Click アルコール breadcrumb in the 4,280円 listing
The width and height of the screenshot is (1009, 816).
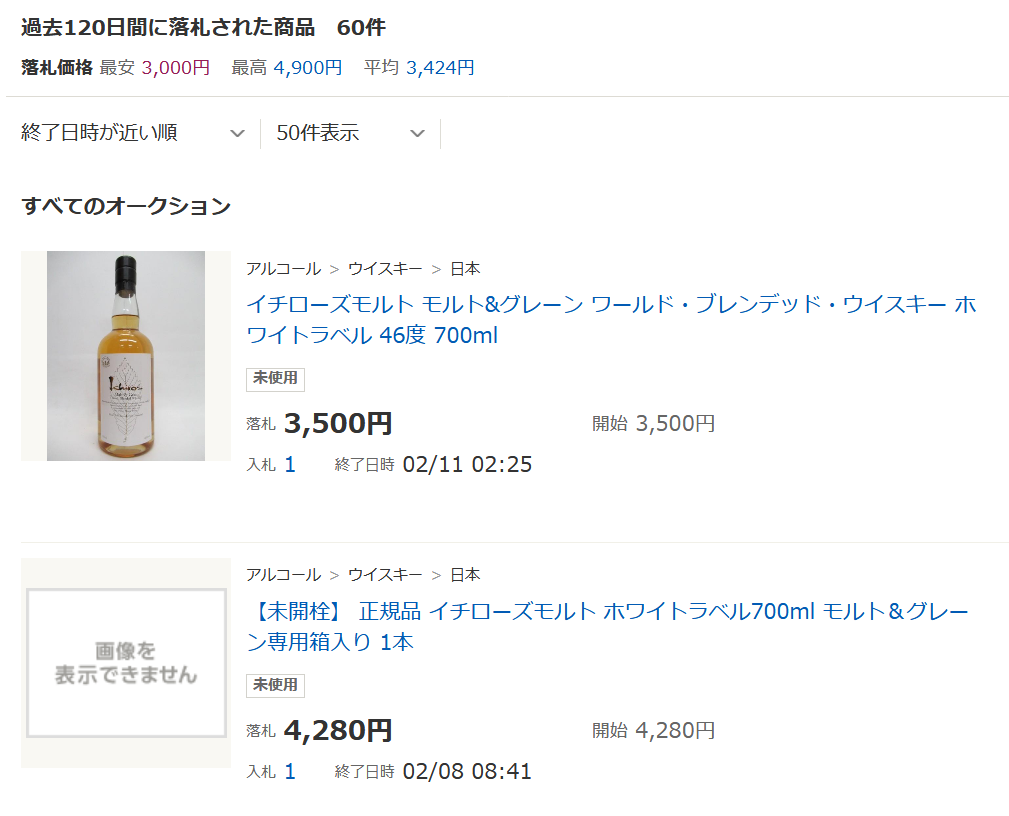283,575
